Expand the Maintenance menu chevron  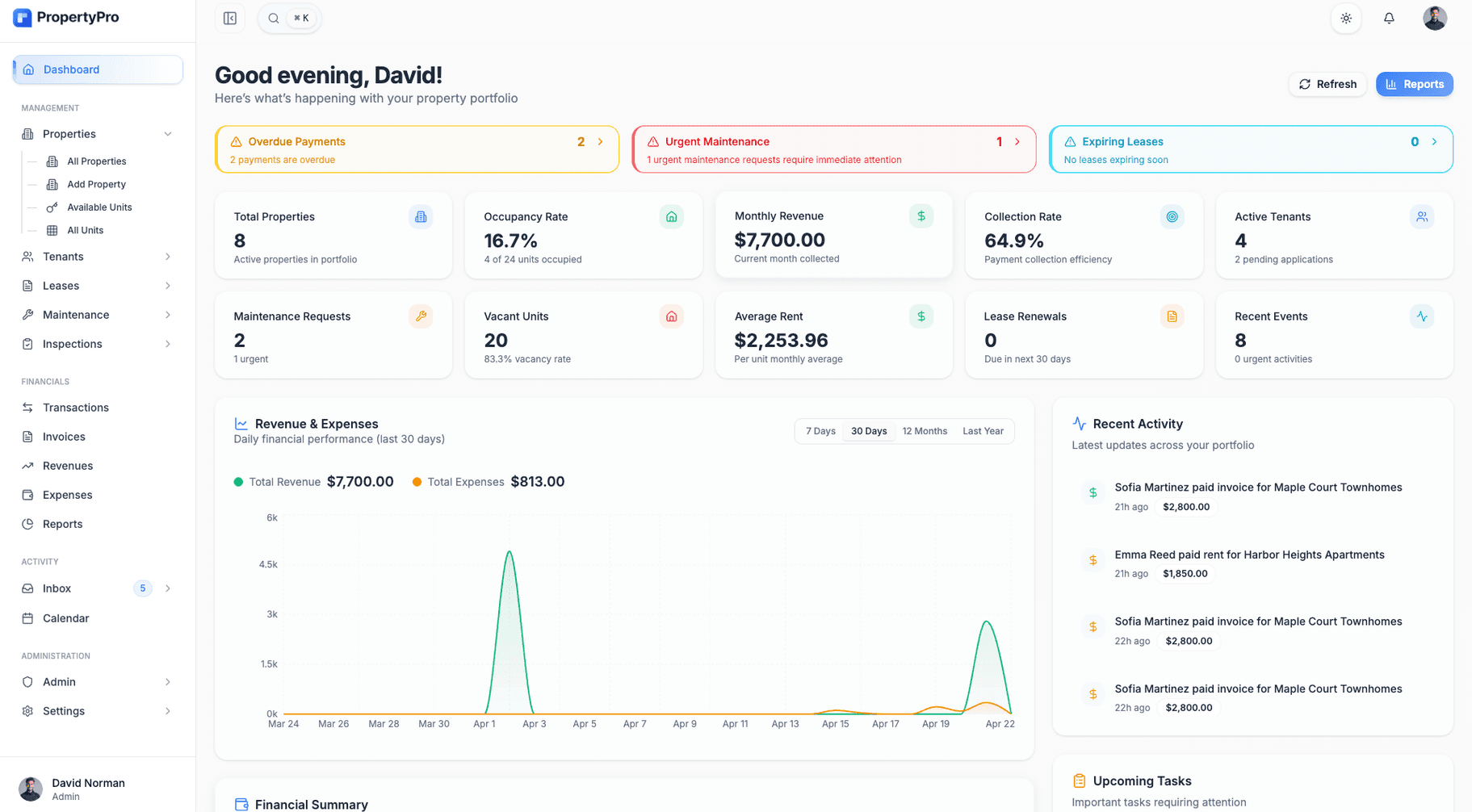click(x=168, y=315)
